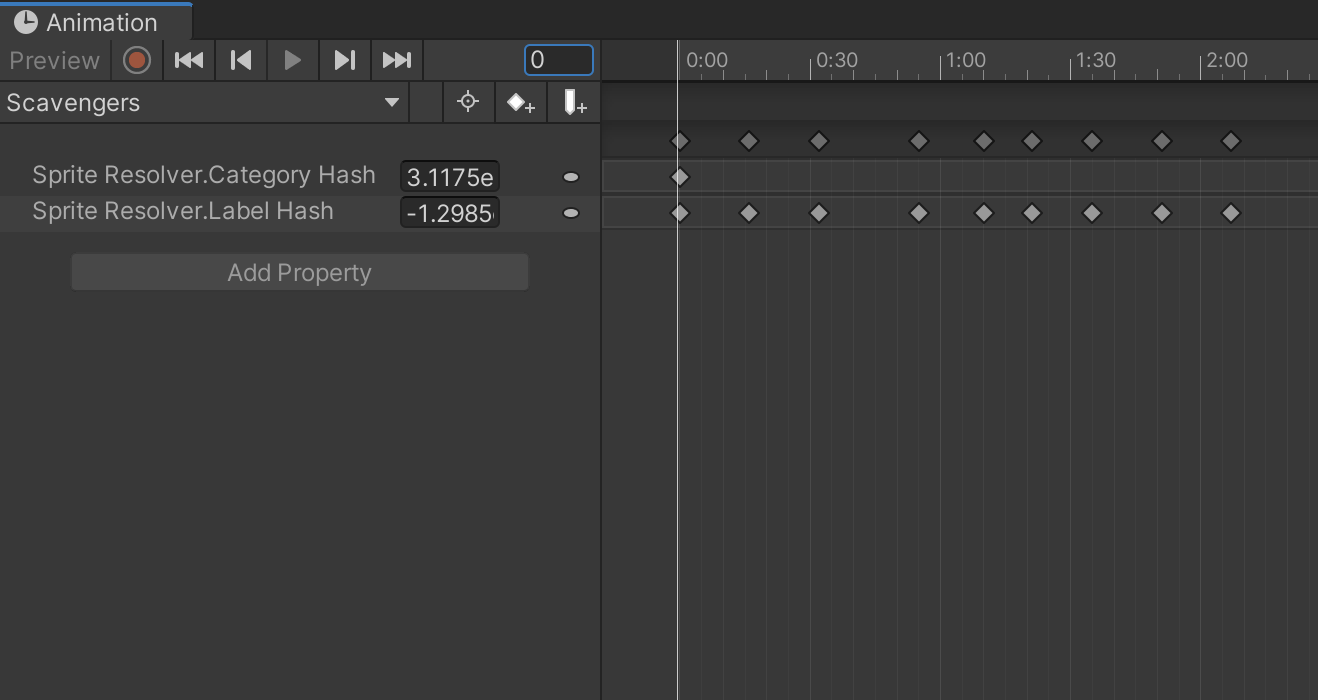Click the 0:00 mark on the time ruler
1318x700 pixels.
706,60
